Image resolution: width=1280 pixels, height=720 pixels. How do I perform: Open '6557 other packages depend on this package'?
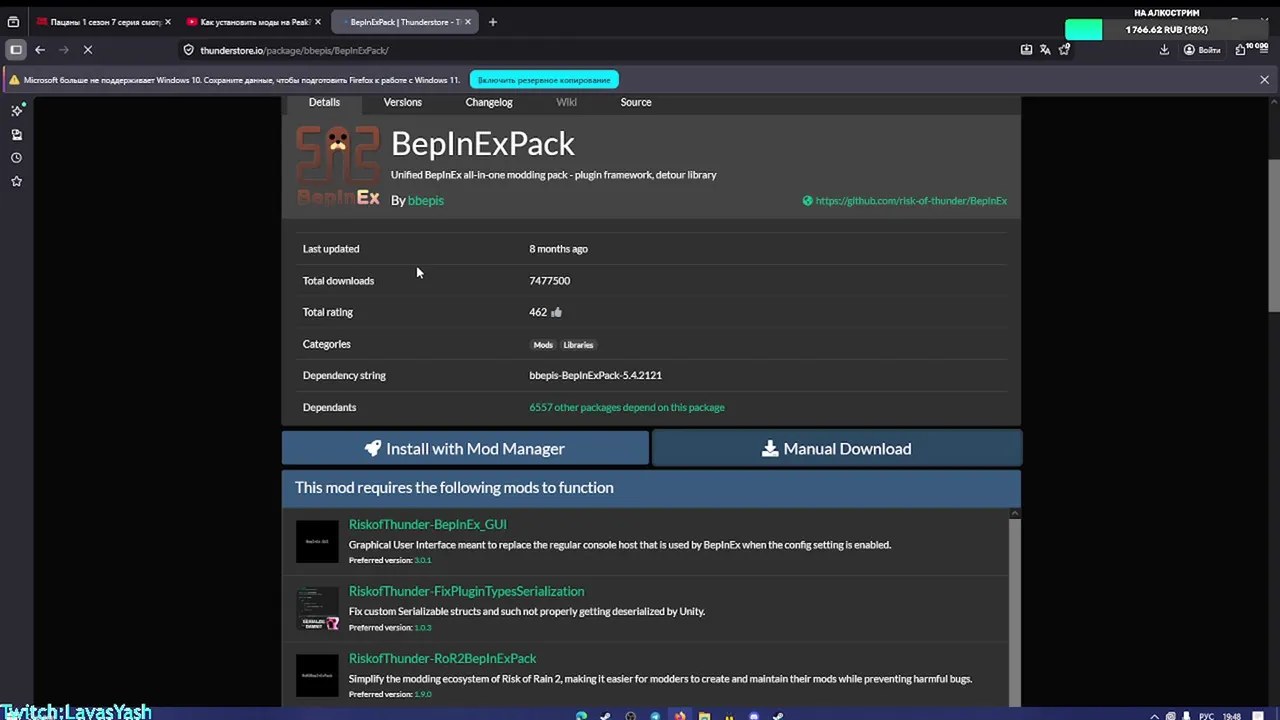coord(627,408)
